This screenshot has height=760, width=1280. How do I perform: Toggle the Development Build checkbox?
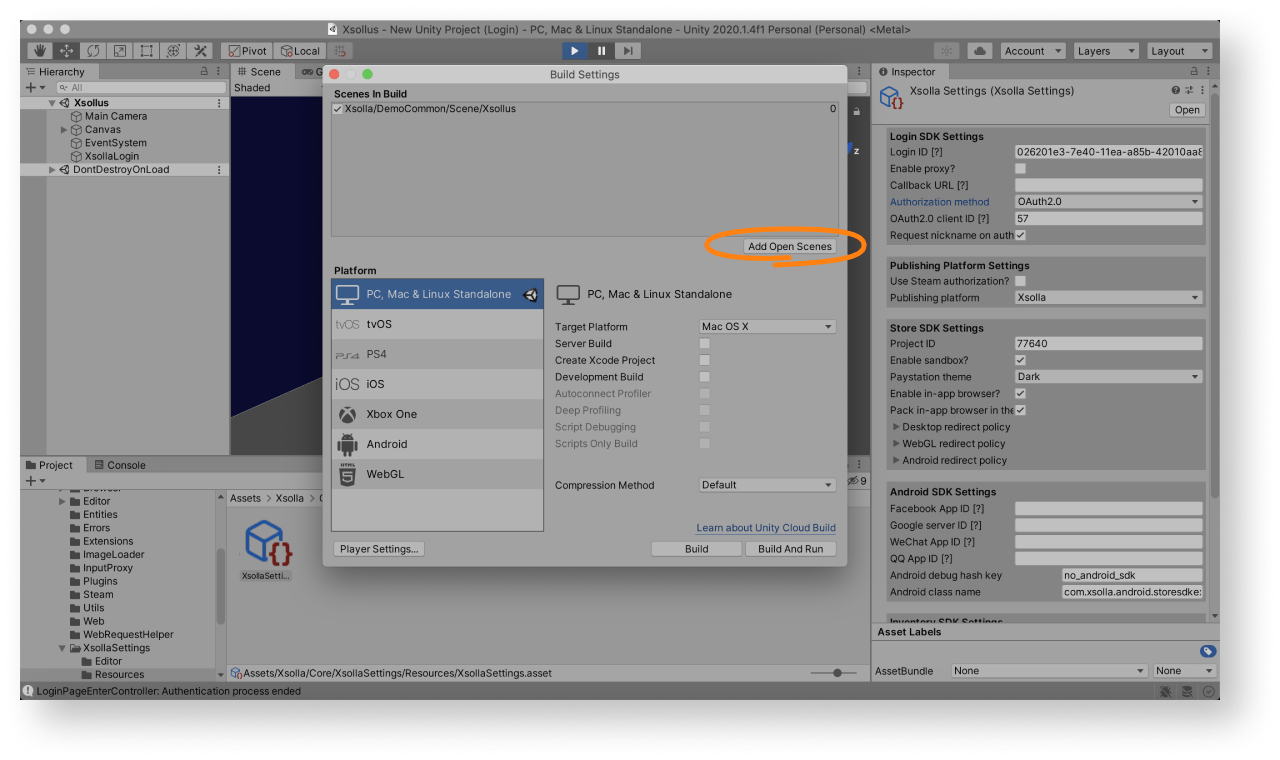click(x=705, y=377)
